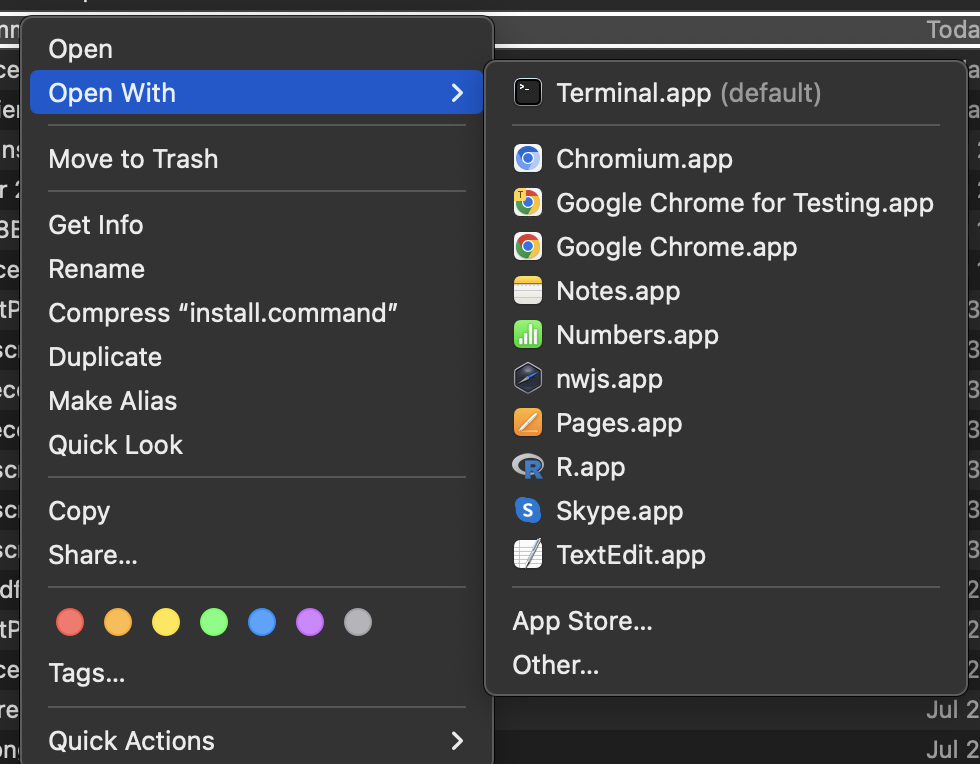Apply the purple tag color
The height and width of the screenshot is (764, 980).
(310, 622)
